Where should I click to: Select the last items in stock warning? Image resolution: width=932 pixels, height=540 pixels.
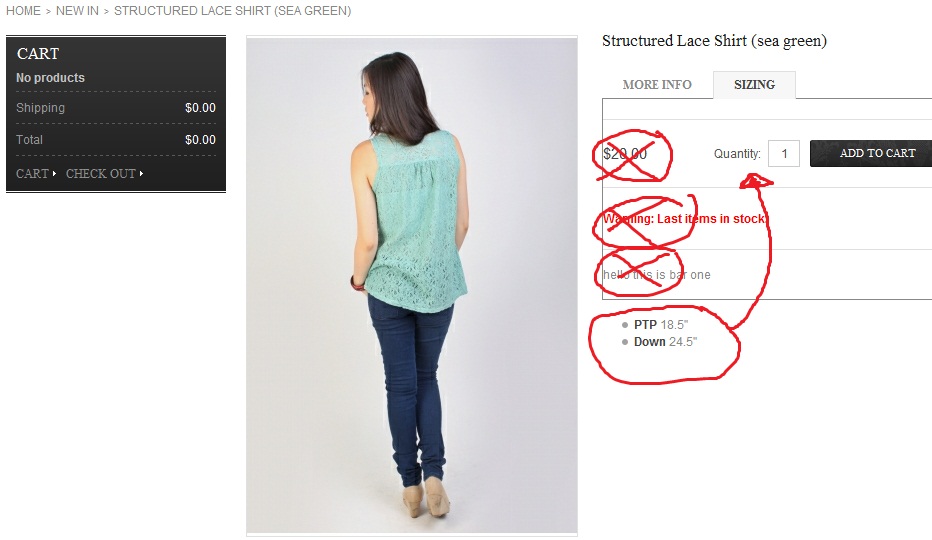click(x=685, y=219)
